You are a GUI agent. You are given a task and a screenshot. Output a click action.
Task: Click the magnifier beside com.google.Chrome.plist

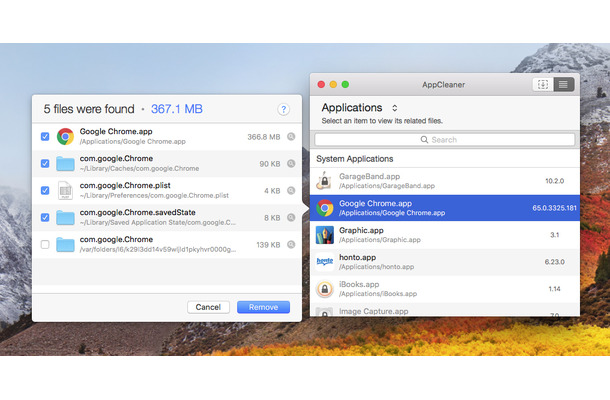coord(291,190)
